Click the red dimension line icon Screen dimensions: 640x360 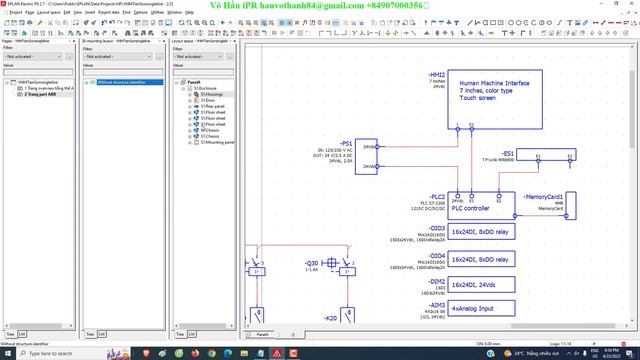[x=596, y=23]
